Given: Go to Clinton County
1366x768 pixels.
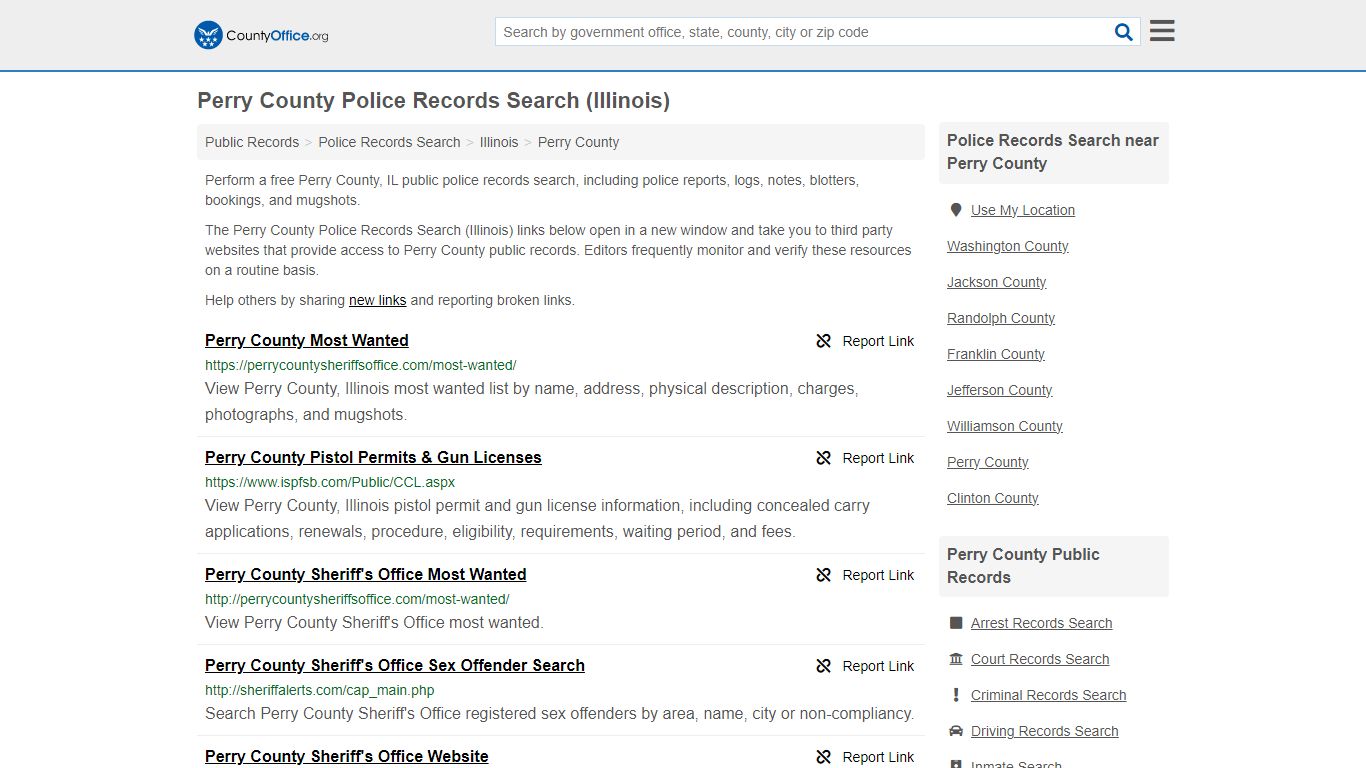Looking at the screenshot, I should click(x=993, y=498).
